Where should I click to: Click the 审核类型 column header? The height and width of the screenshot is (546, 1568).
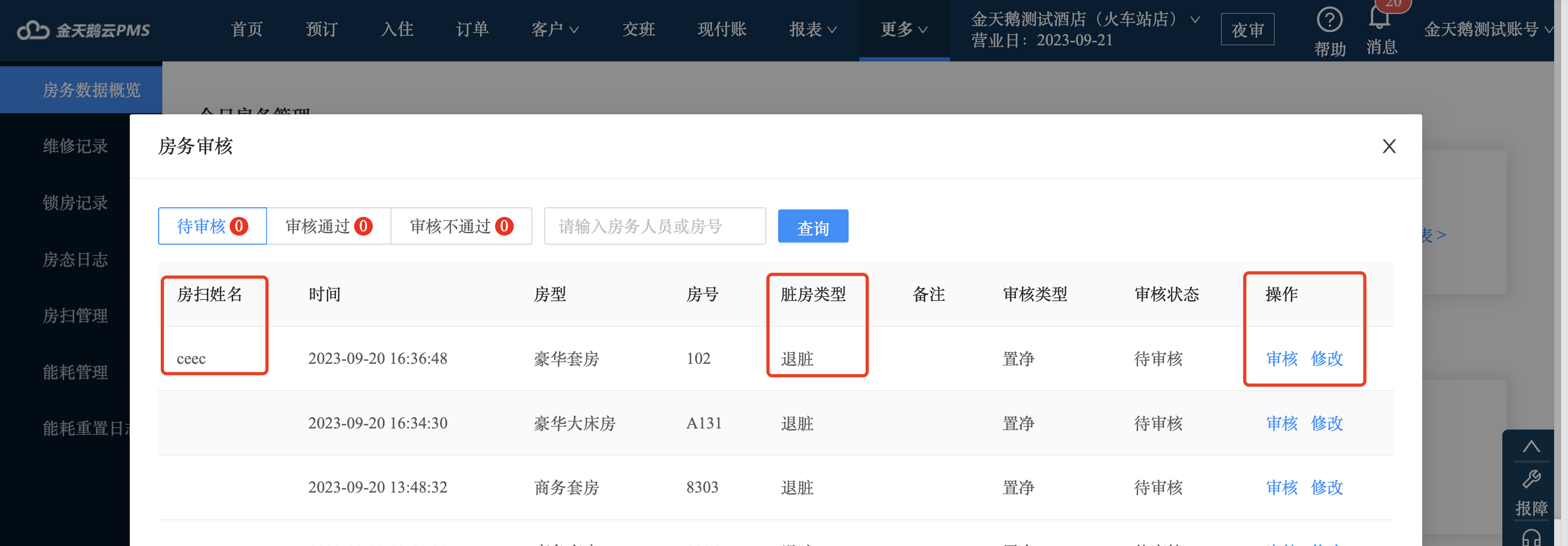pos(1035,294)
